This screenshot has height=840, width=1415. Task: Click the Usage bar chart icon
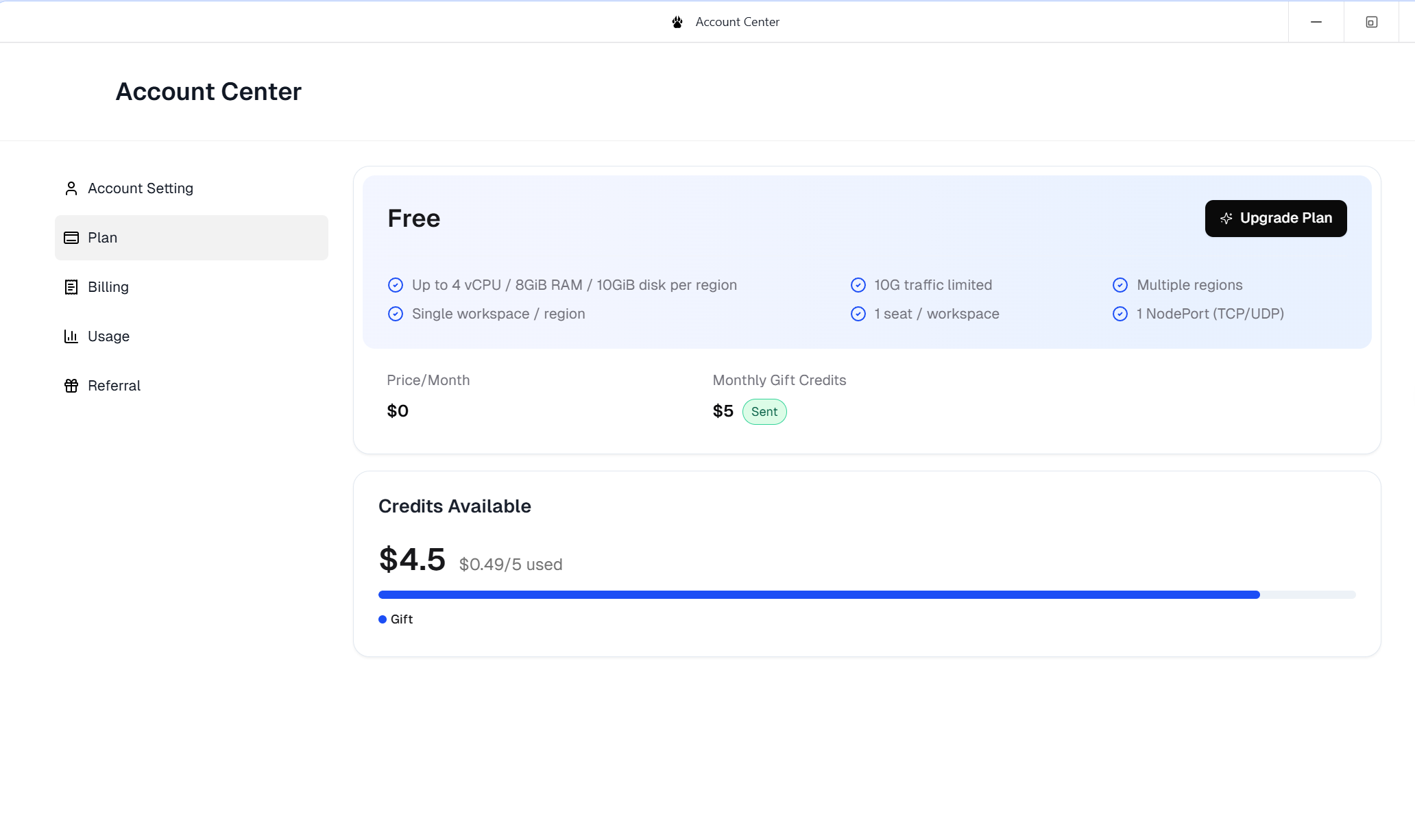click(x=71, y=336)
